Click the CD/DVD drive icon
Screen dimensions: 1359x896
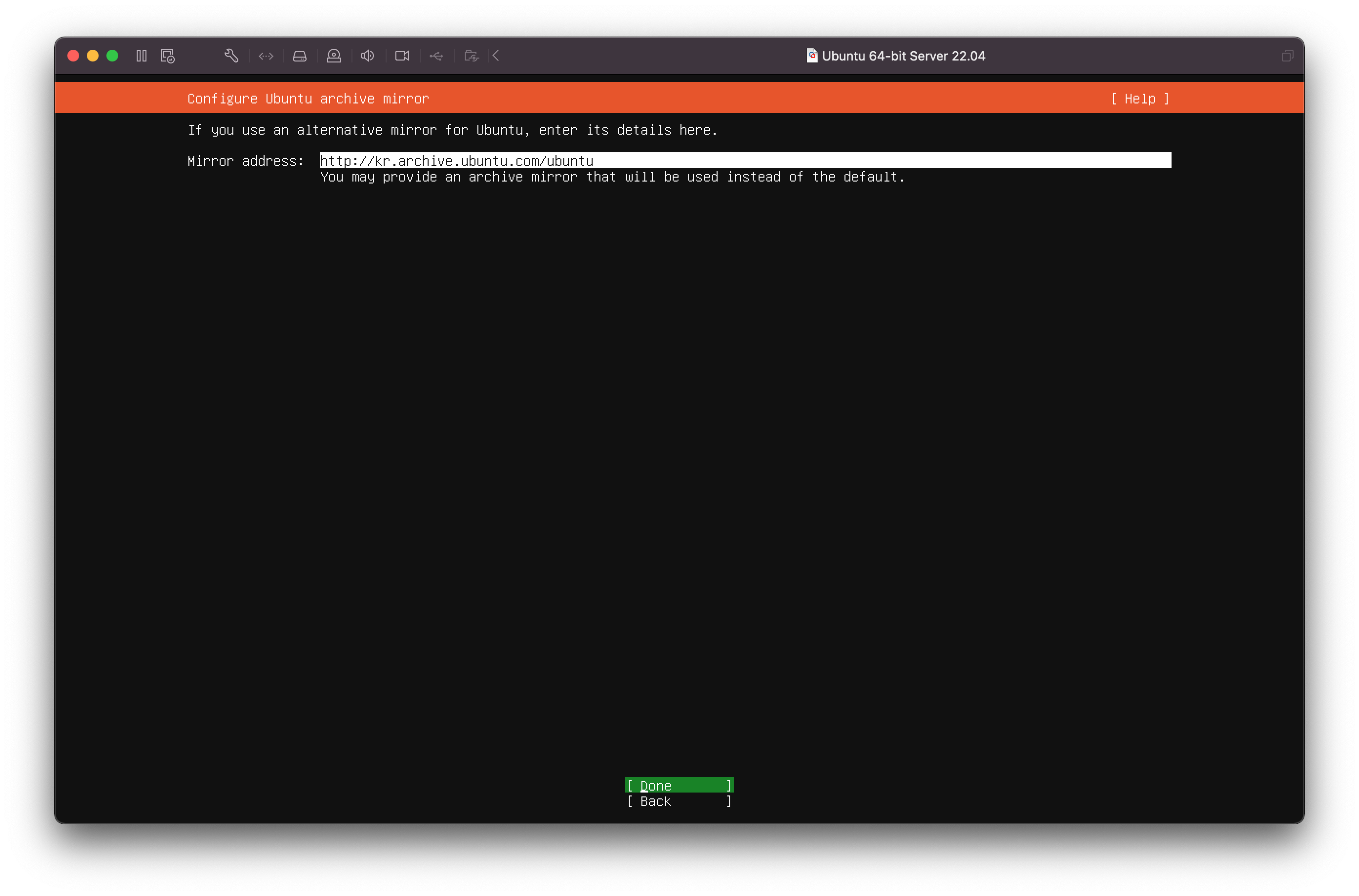(334, 56)
